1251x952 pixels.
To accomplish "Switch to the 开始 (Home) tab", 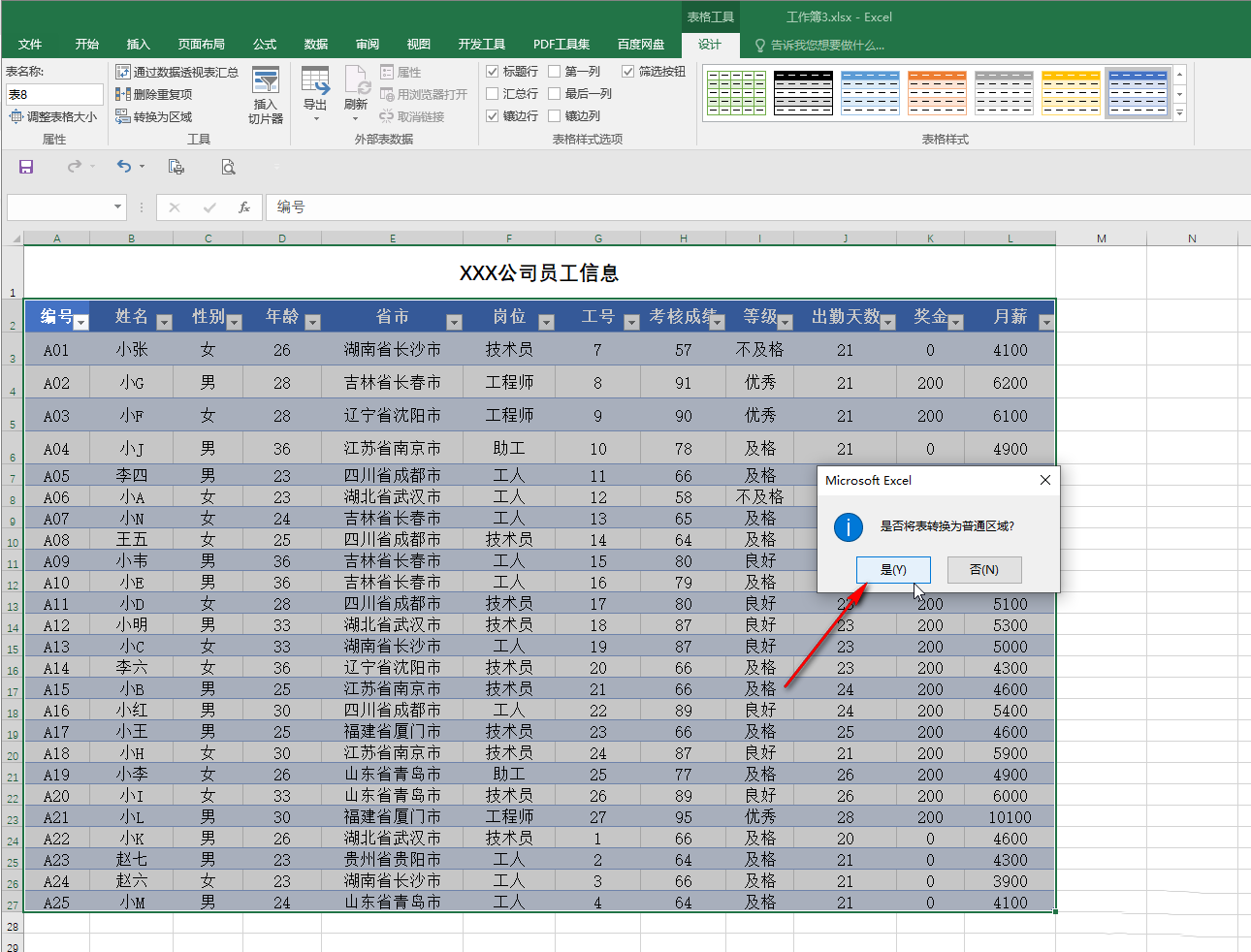I will [x=87, y=45].
